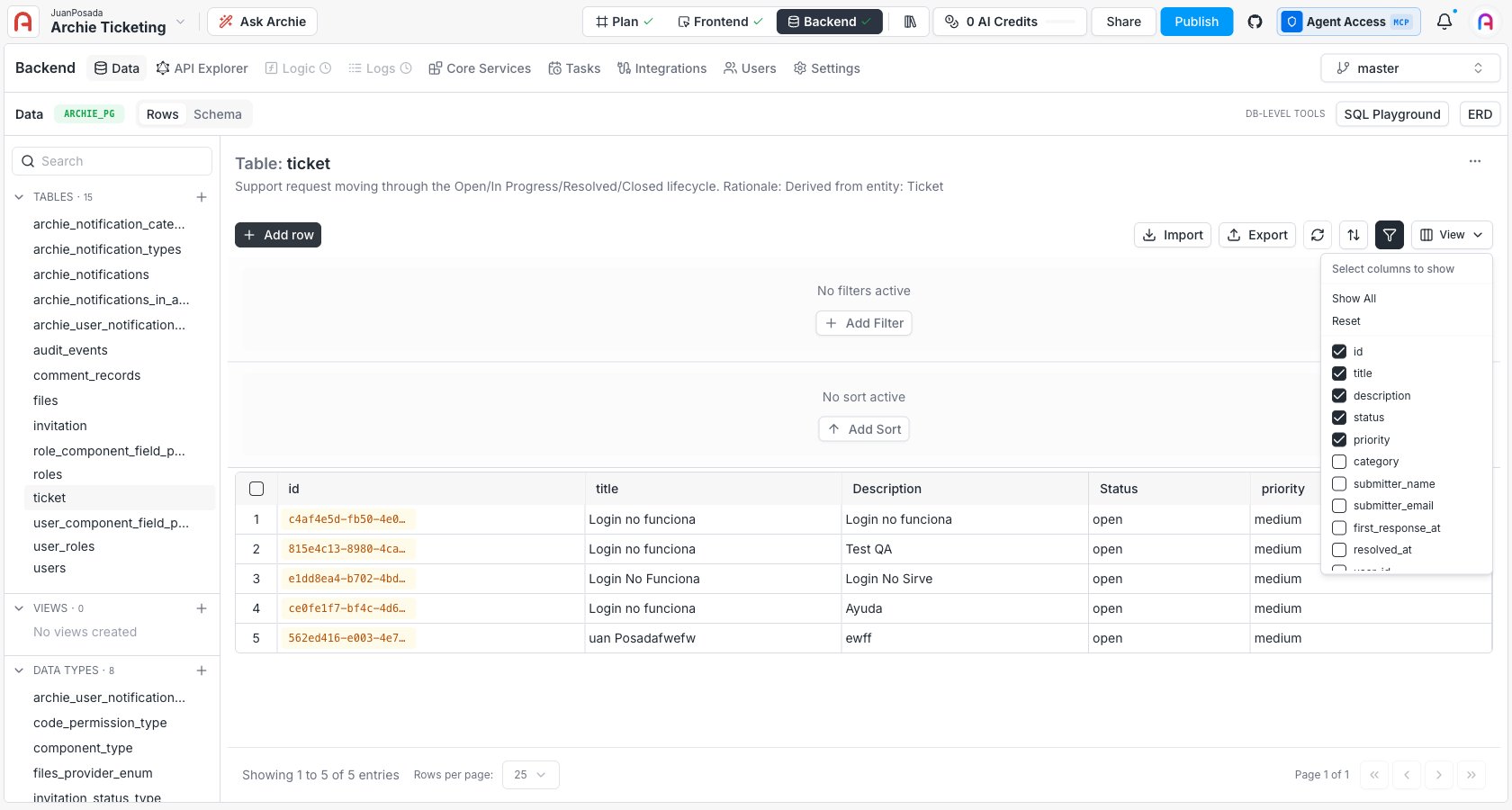Click the Export button

(x=1257, y=235)
